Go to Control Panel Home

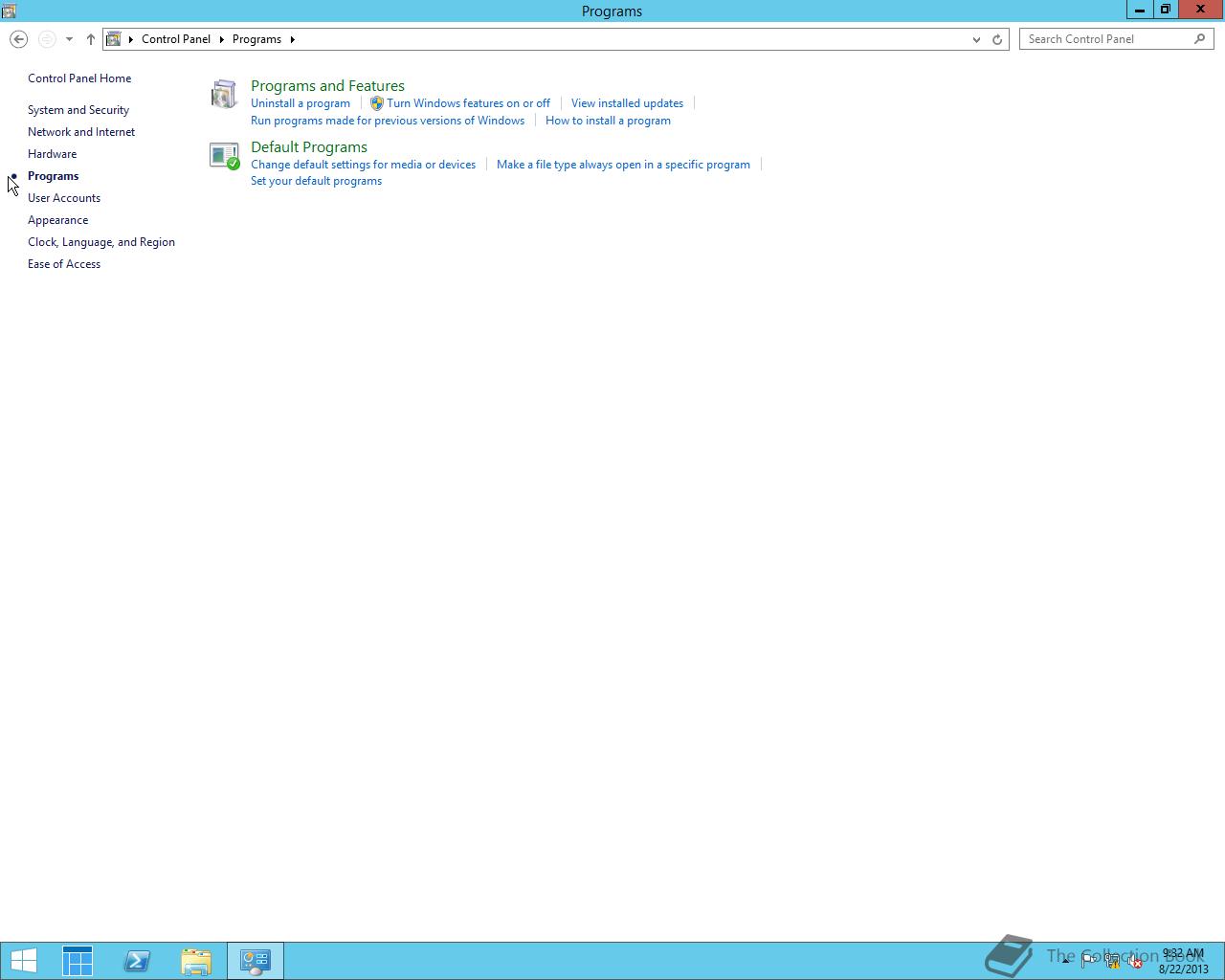[x=79, y=78]
